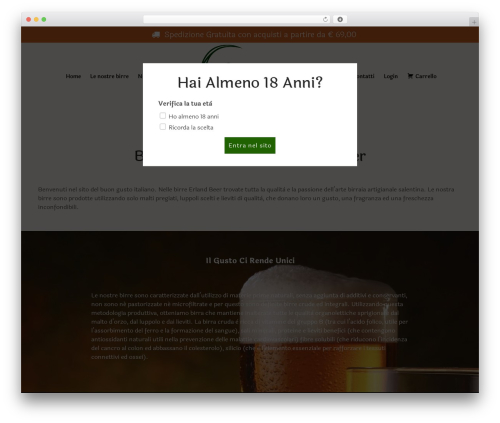The height and width of the screenshot is (423, 500).
Task: Click the 'Hai Almeno 18 Anni?' title
Action: tap(250, 83)
